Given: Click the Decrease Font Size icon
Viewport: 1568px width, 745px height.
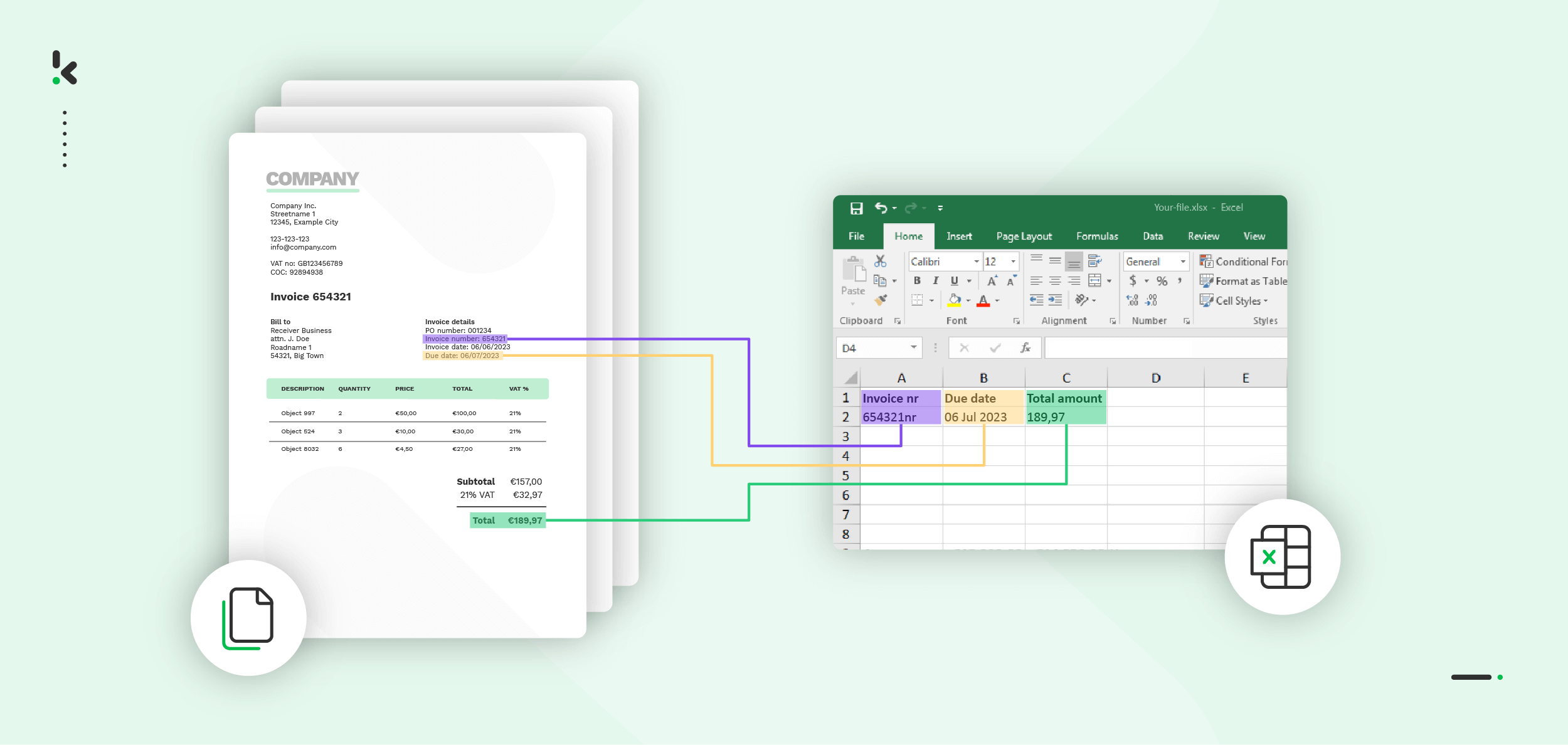Looking at the screenshot, I should click(x=1011, y=281).
